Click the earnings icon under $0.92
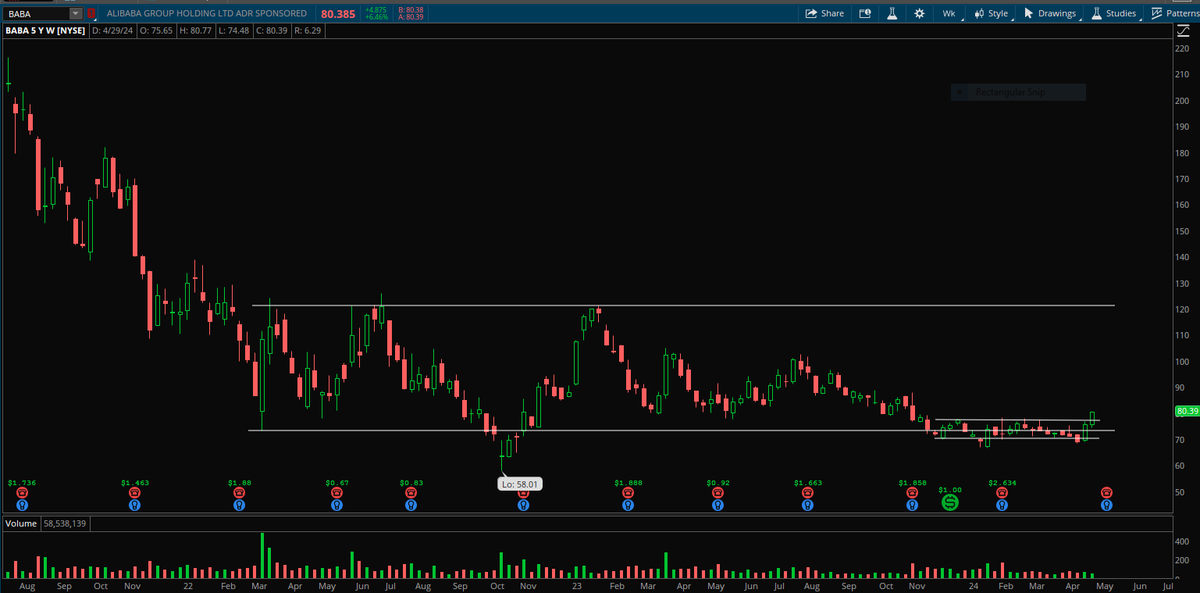The image size is (1200, 593). tap(717, 493)
